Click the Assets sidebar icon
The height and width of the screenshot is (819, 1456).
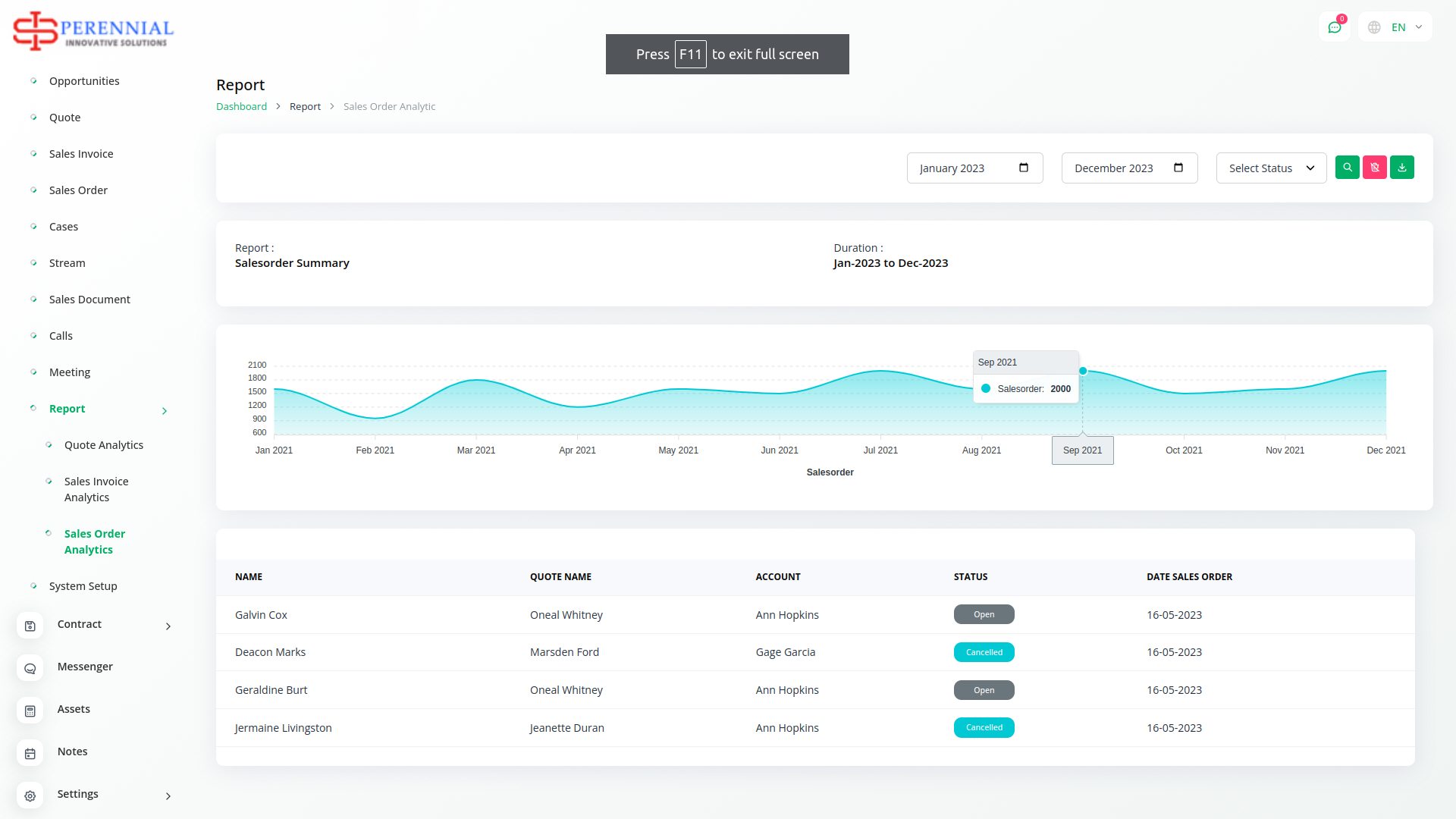tap(30, 711)
